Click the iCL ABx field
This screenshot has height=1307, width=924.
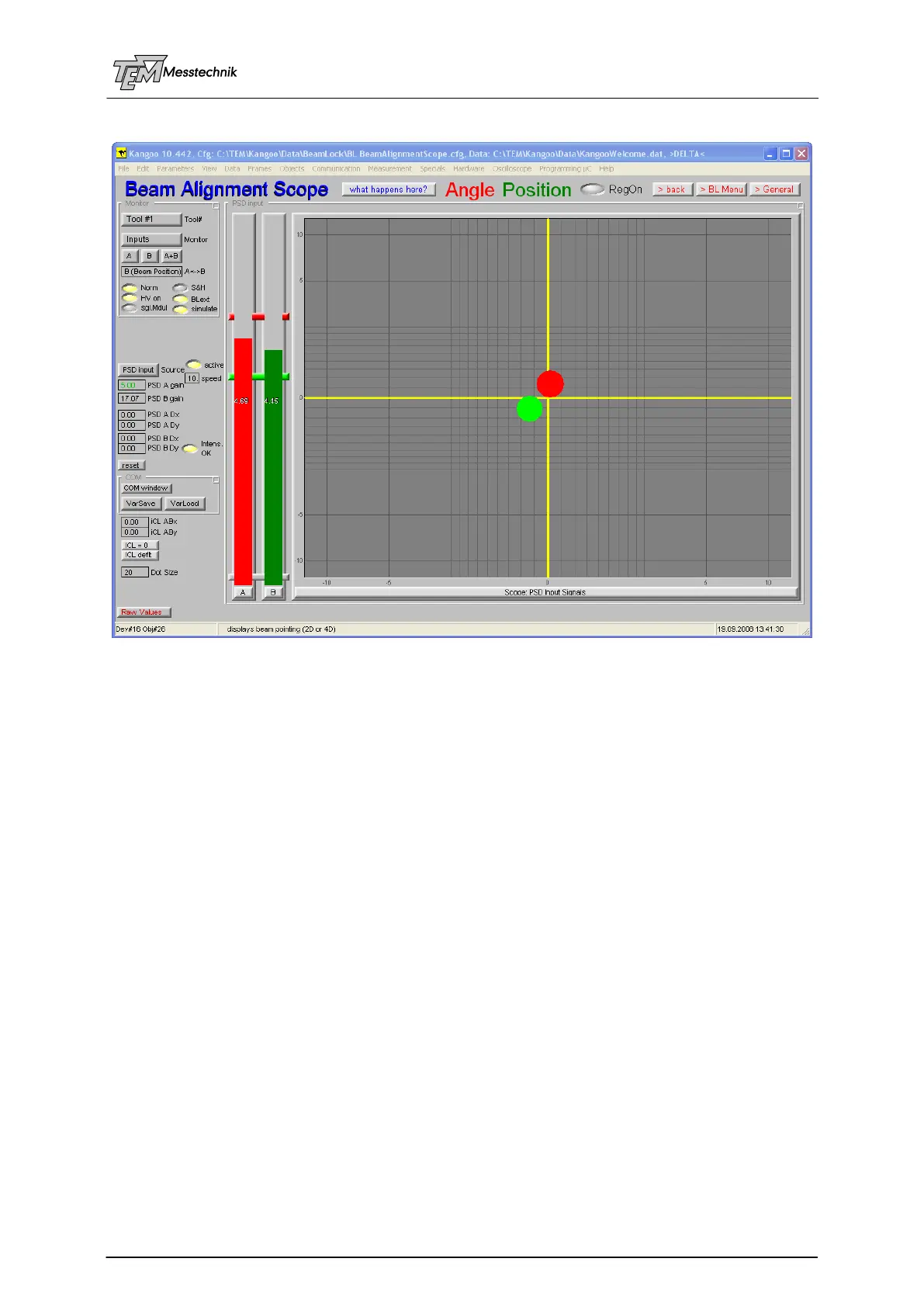tap(134, 522)
